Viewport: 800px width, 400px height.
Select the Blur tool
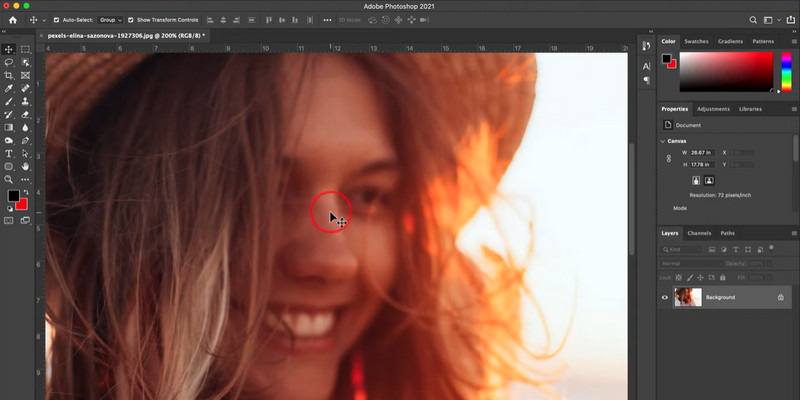25,128
